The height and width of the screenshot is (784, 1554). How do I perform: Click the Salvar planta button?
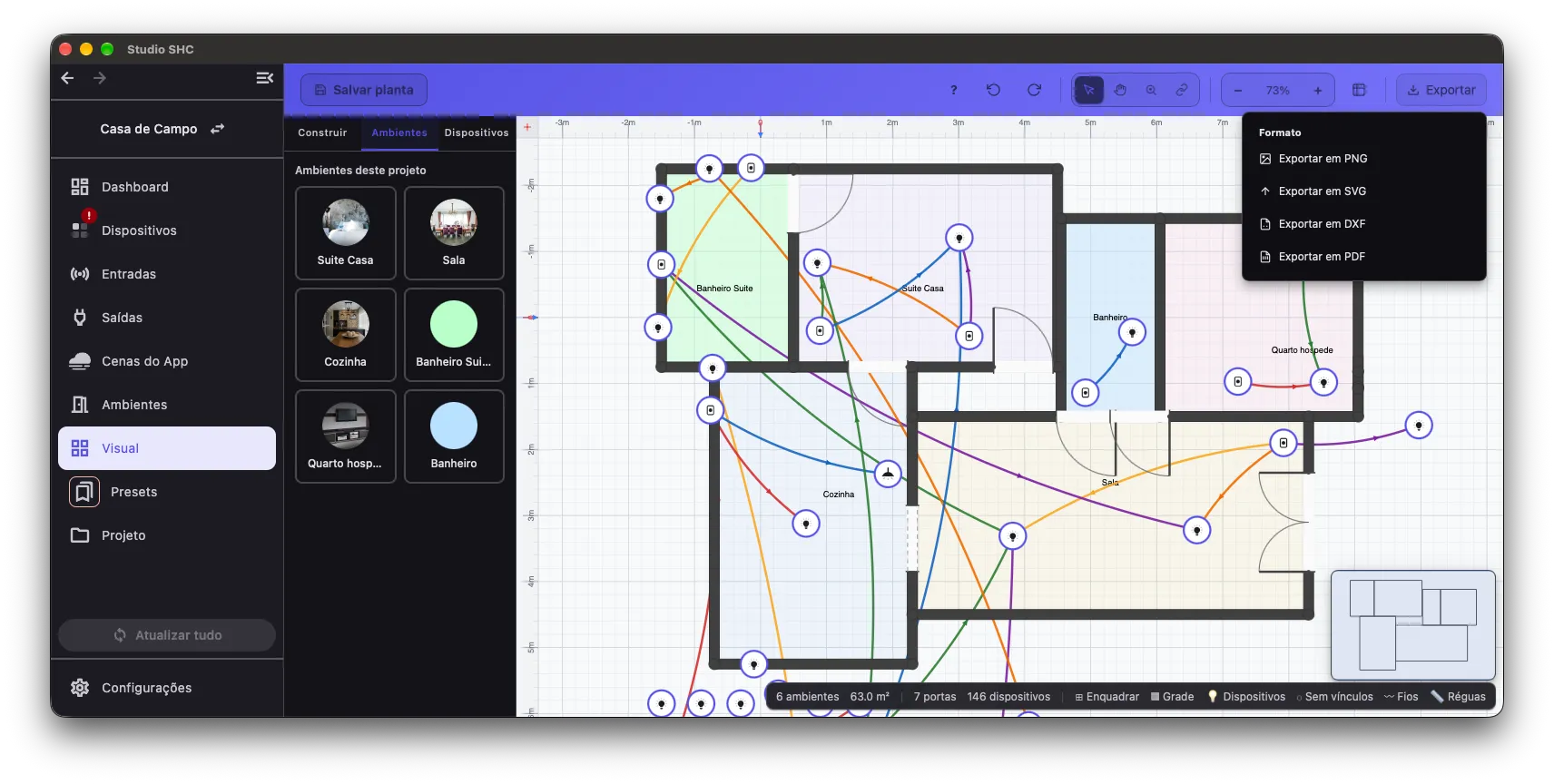click(x=364, y=90)
